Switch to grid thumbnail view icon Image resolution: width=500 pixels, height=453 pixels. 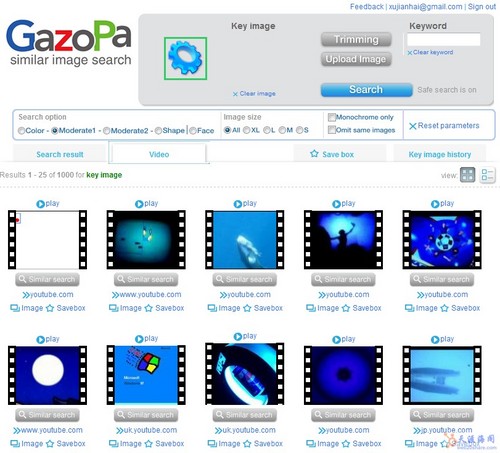467,175
